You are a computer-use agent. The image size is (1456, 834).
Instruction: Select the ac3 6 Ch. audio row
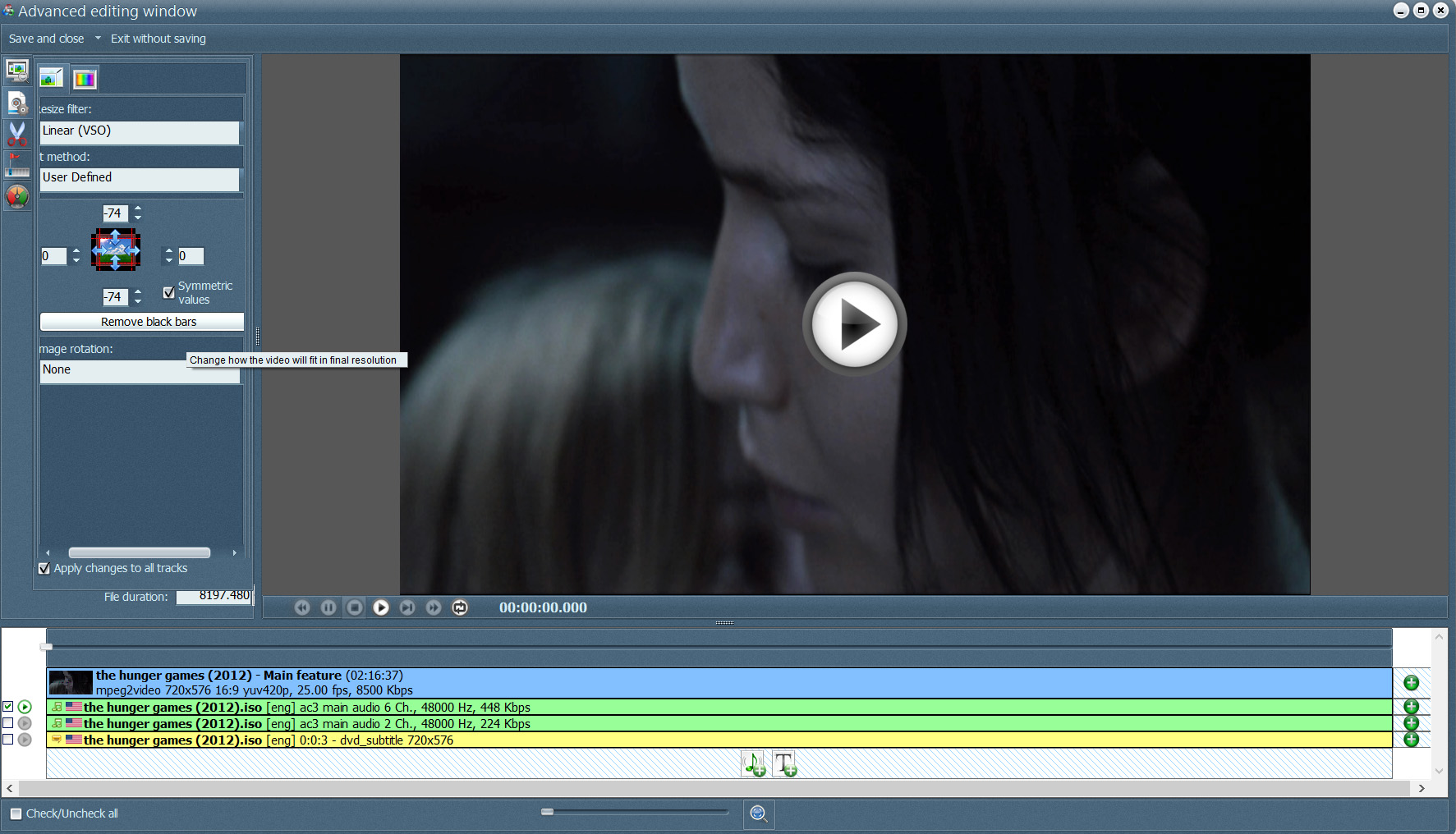click(x=719, y=707)
